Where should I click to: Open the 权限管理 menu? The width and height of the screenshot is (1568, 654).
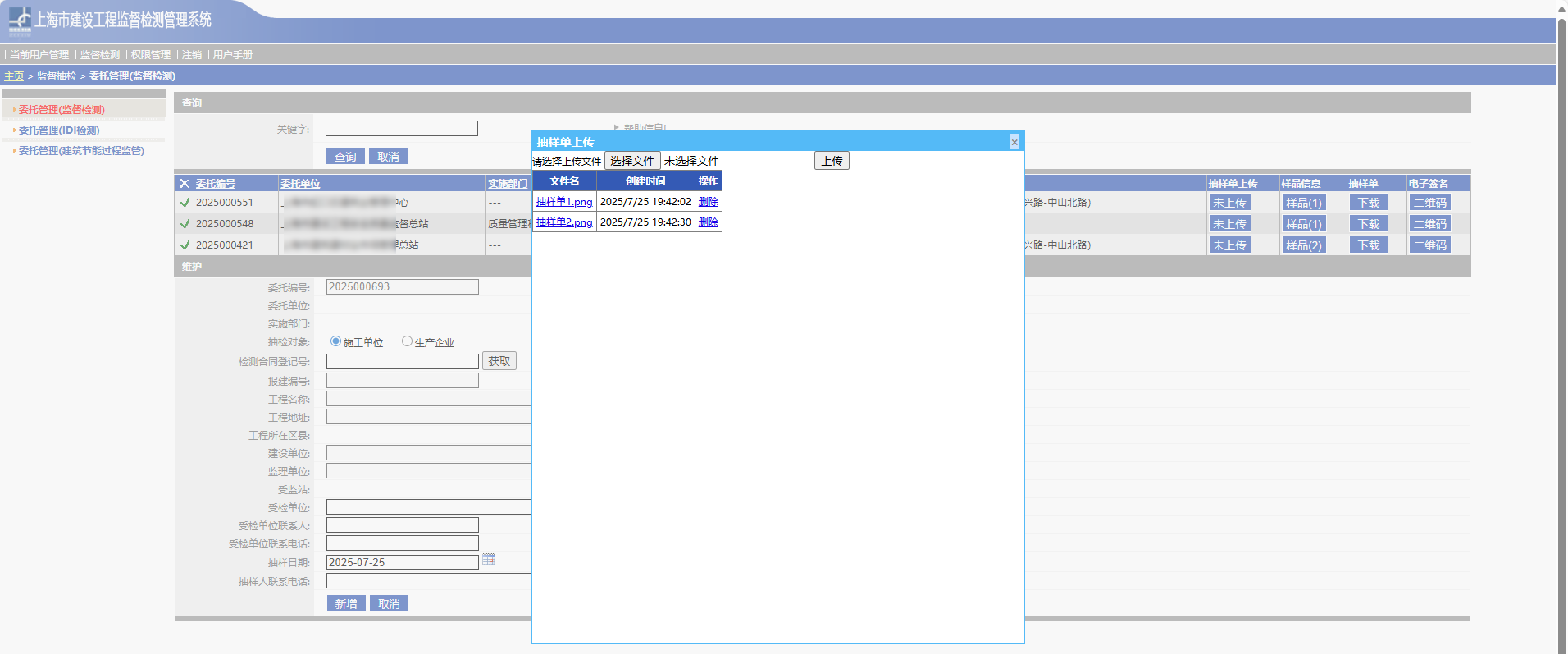pos(151,55)
